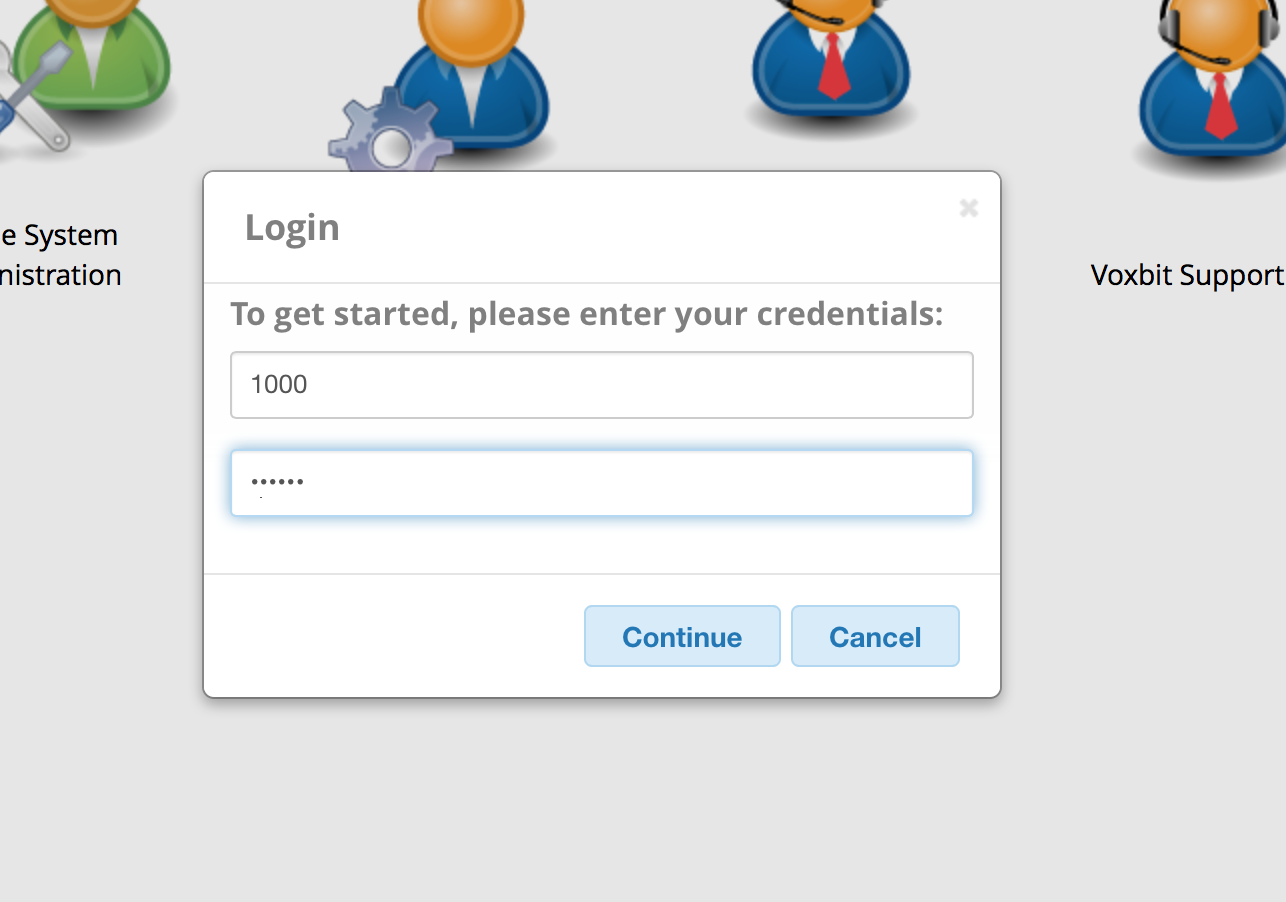This screenshot has height=902, width=1286.
Task: Click the green System Administration user icon
Action: (x=95, y=55)
